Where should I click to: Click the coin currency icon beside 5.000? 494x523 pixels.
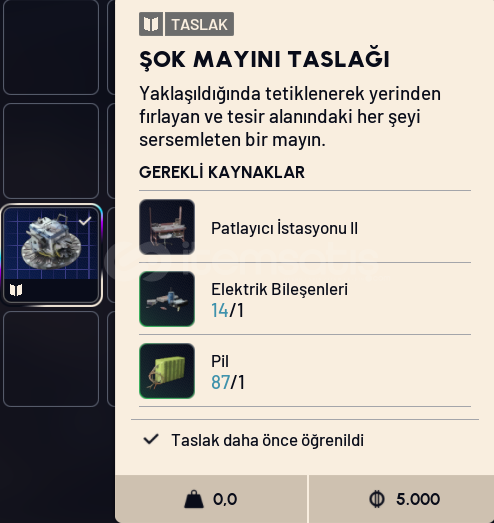click(377, 499)
